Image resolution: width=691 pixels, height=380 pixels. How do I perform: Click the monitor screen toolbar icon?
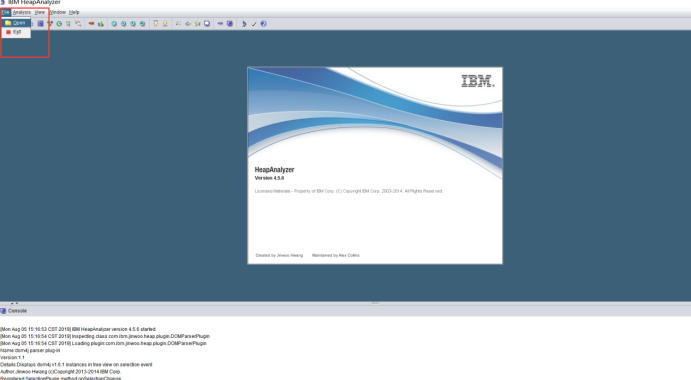click(x=207, y=24)
